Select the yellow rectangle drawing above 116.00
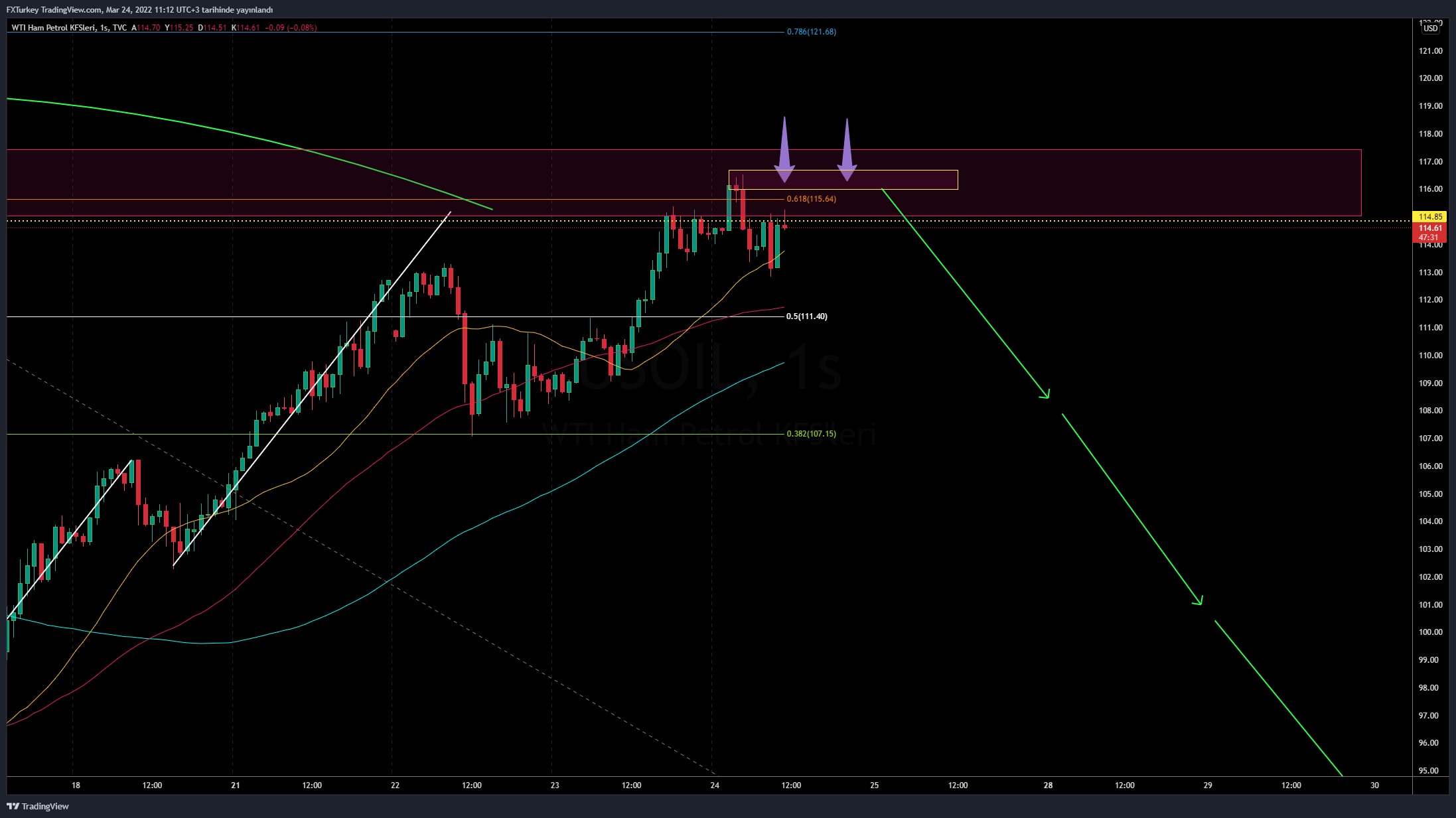The image size is (1456, 818). (843, 180)
